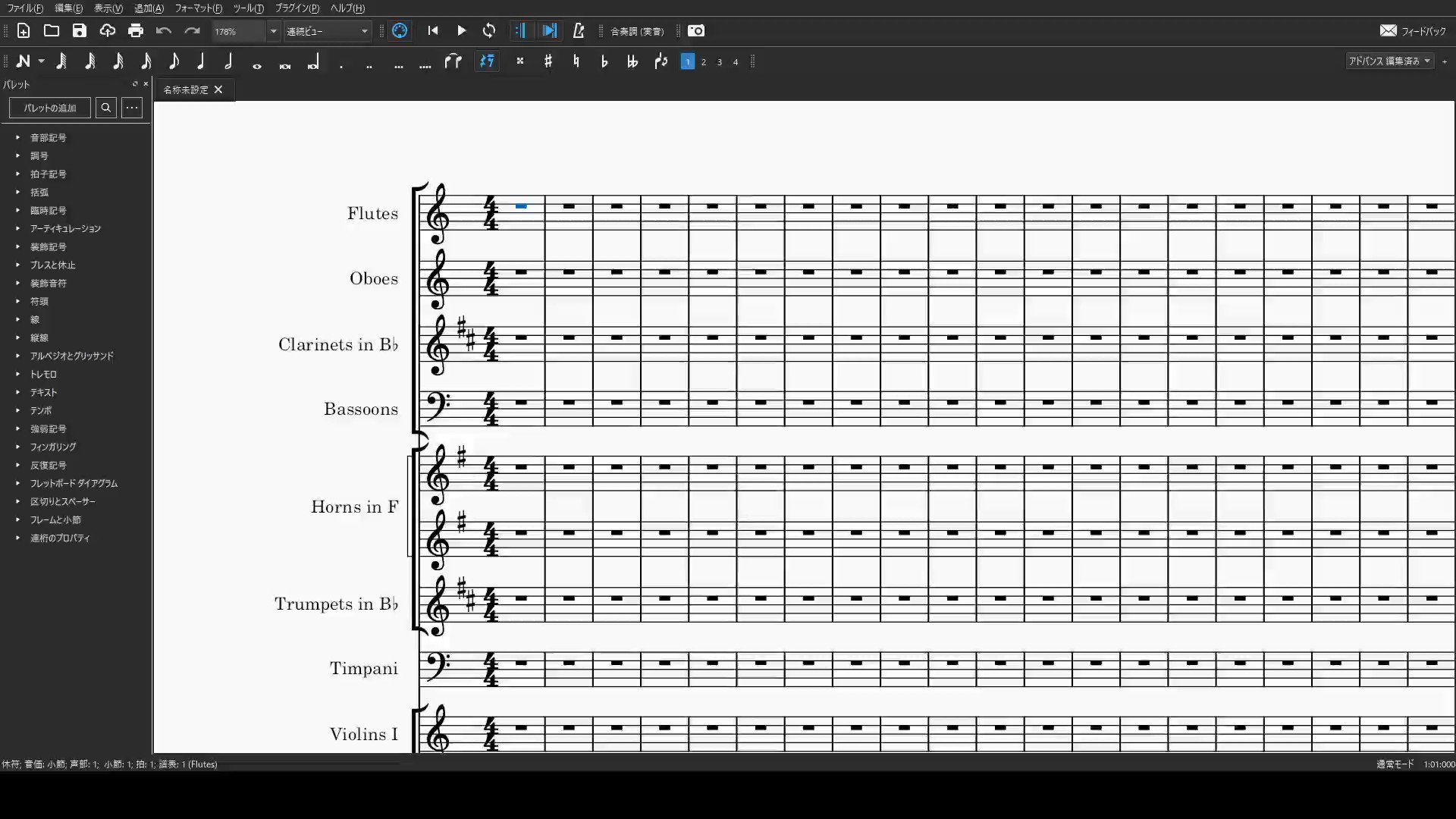
Task: Select the flat accidental icon
Action: point(604,61)
